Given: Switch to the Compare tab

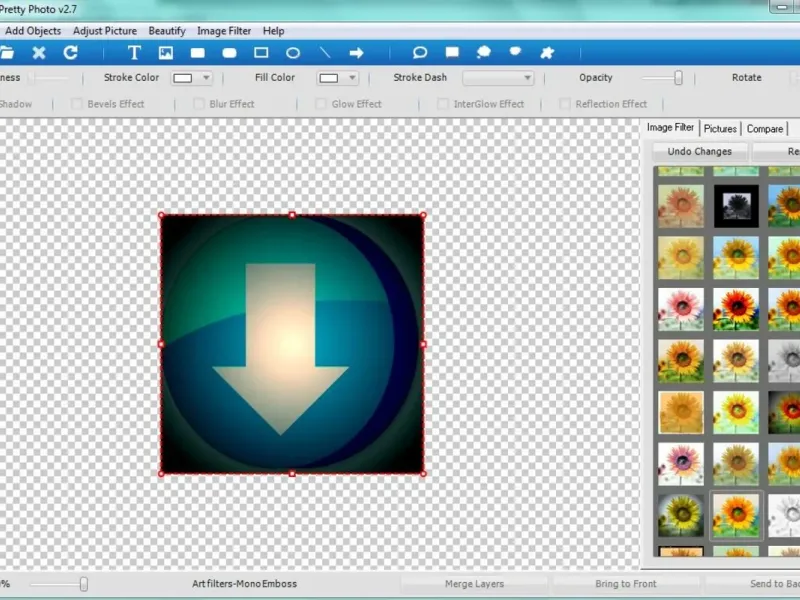Looking at the screenshot, I should point(765,129).
